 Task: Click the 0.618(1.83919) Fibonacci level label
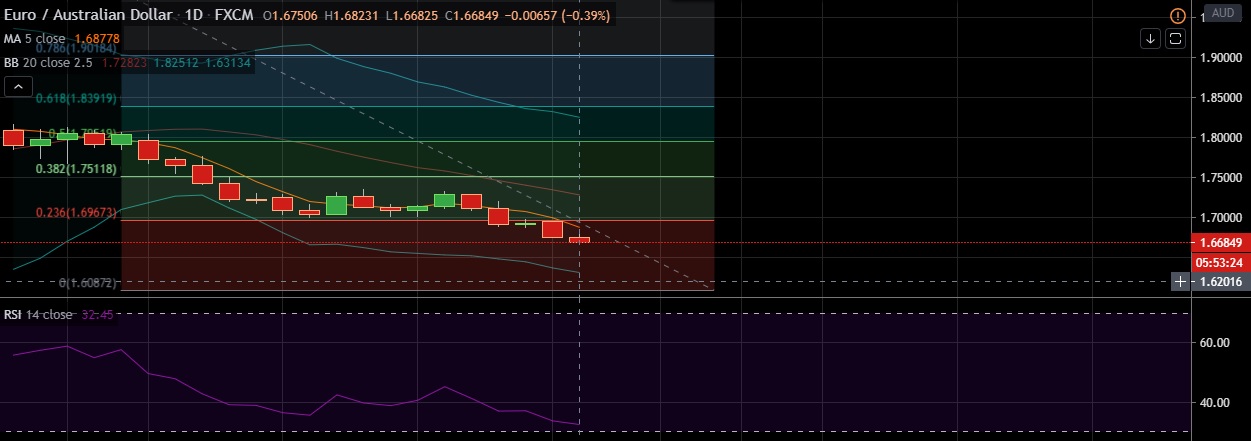point(77,98)
